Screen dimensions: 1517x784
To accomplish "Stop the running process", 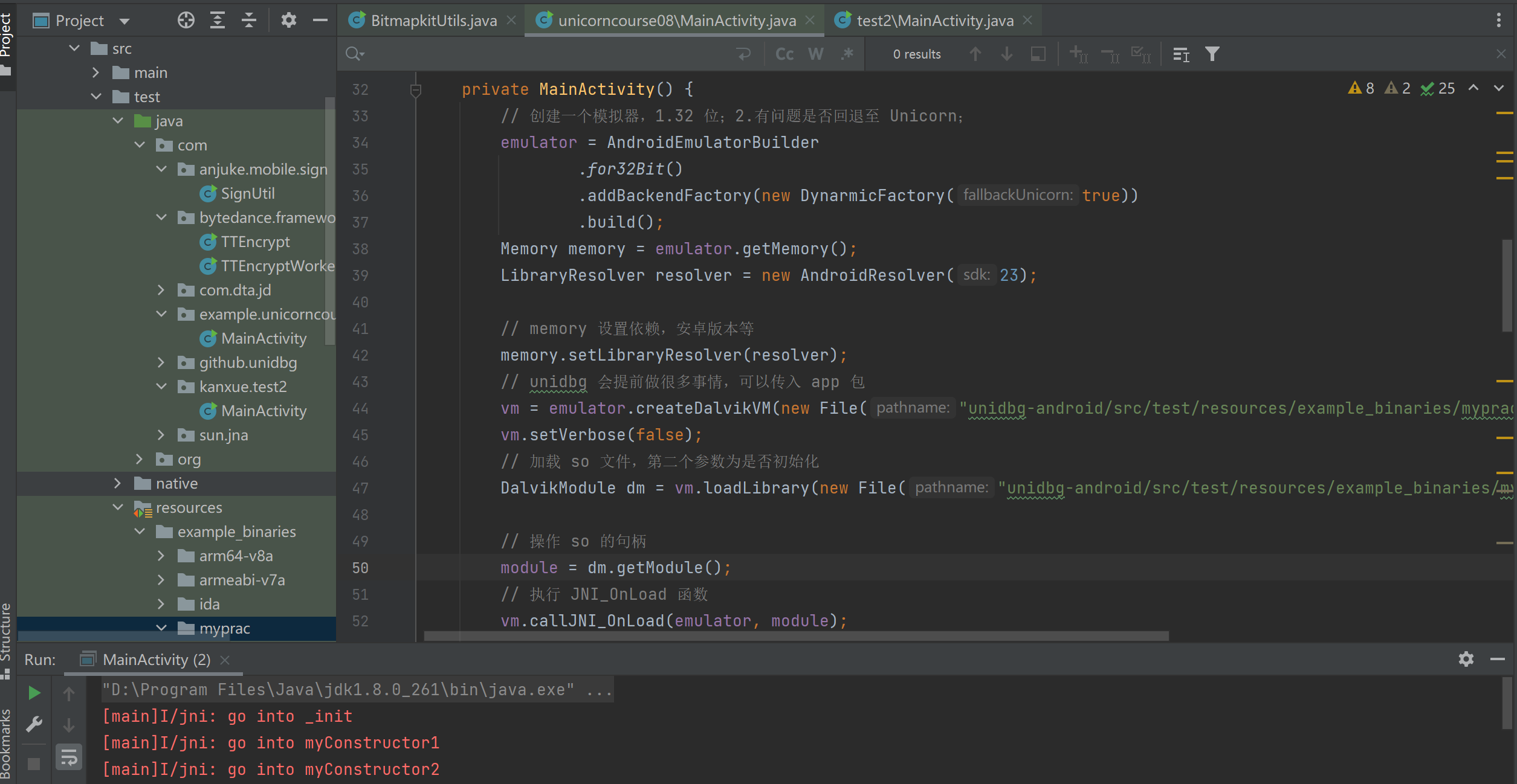I will click(x=34, y=764).
